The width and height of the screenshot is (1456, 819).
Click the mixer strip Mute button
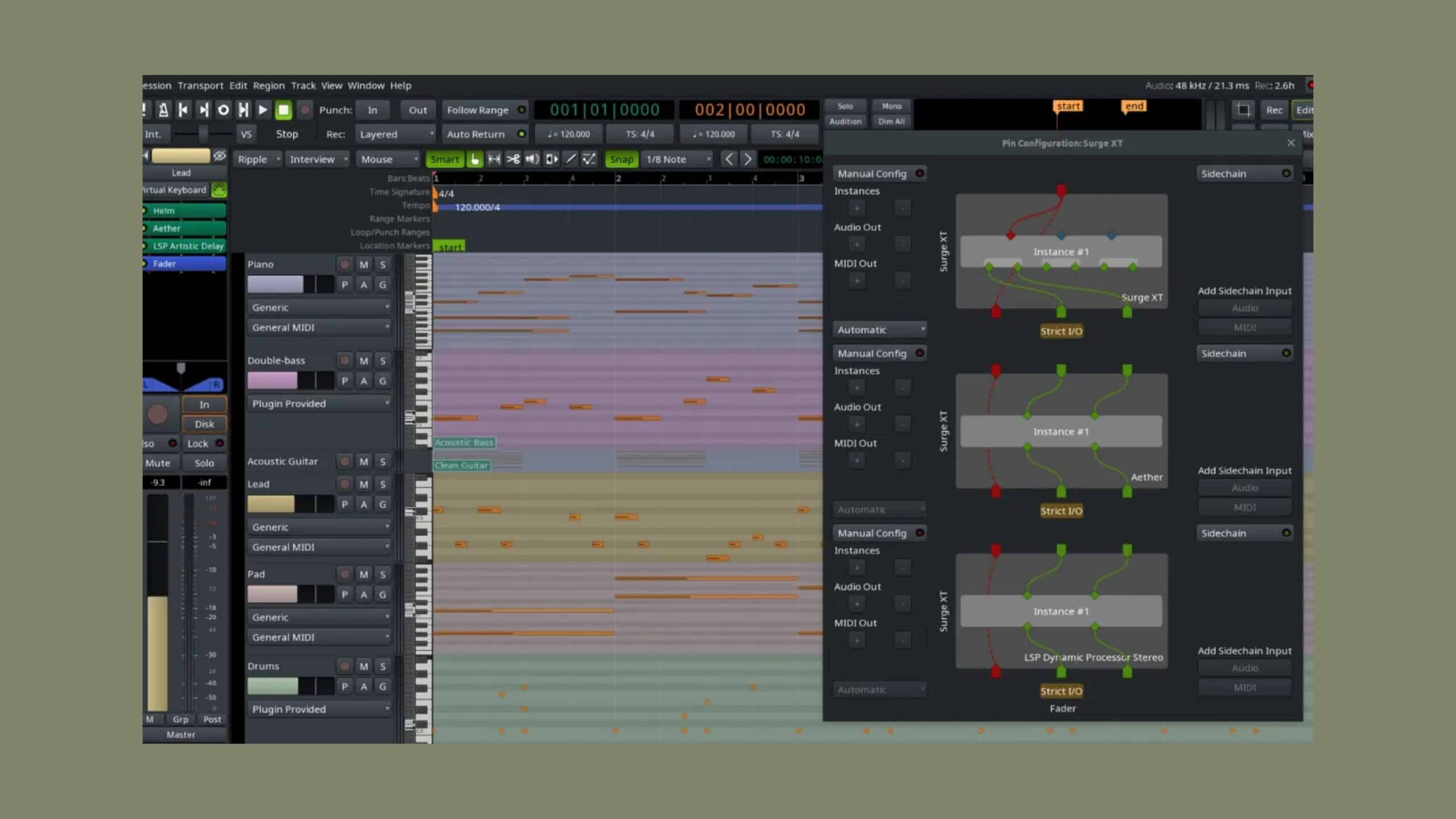click(x=158, y=463)
